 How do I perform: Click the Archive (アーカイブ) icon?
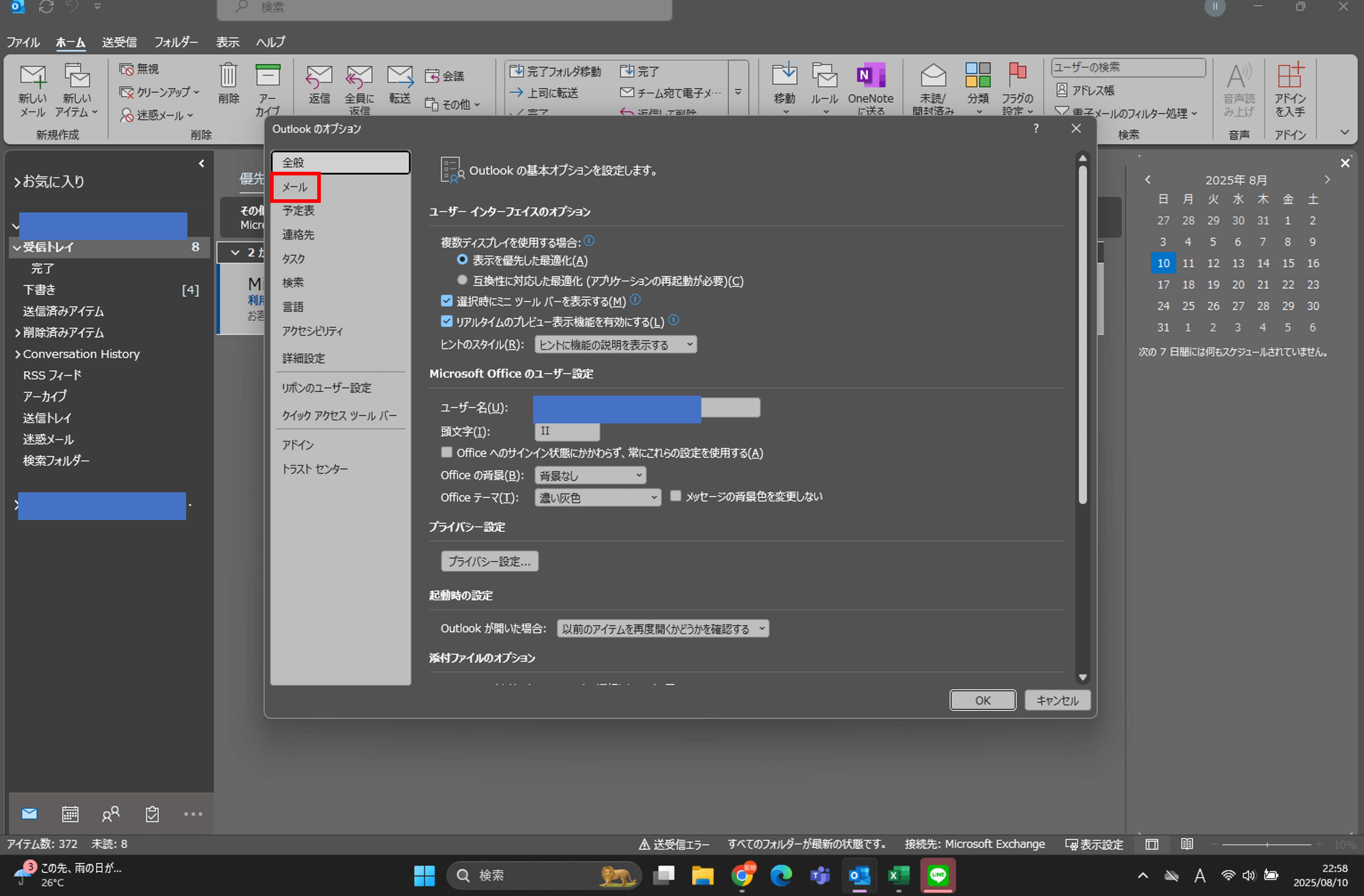coord(268,89)
